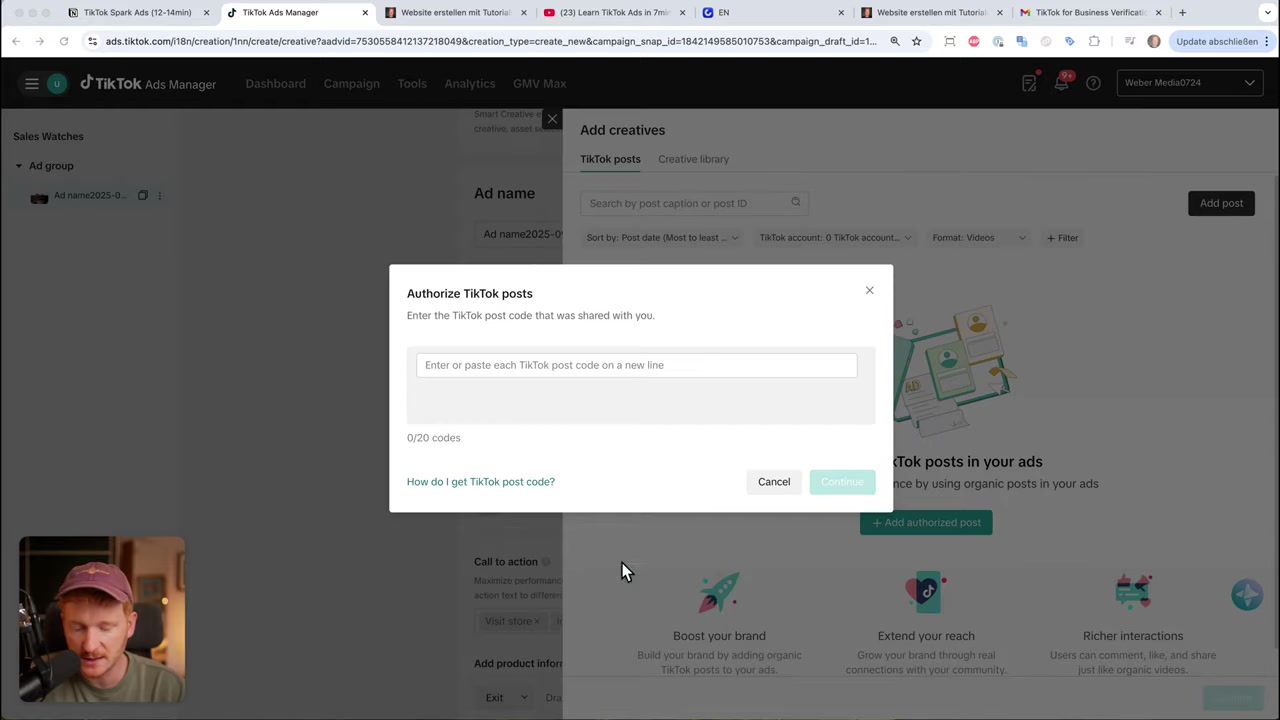1280x720 pixels.
Task: Click the TikTok post code input field
Action: [x=636, y=365]
